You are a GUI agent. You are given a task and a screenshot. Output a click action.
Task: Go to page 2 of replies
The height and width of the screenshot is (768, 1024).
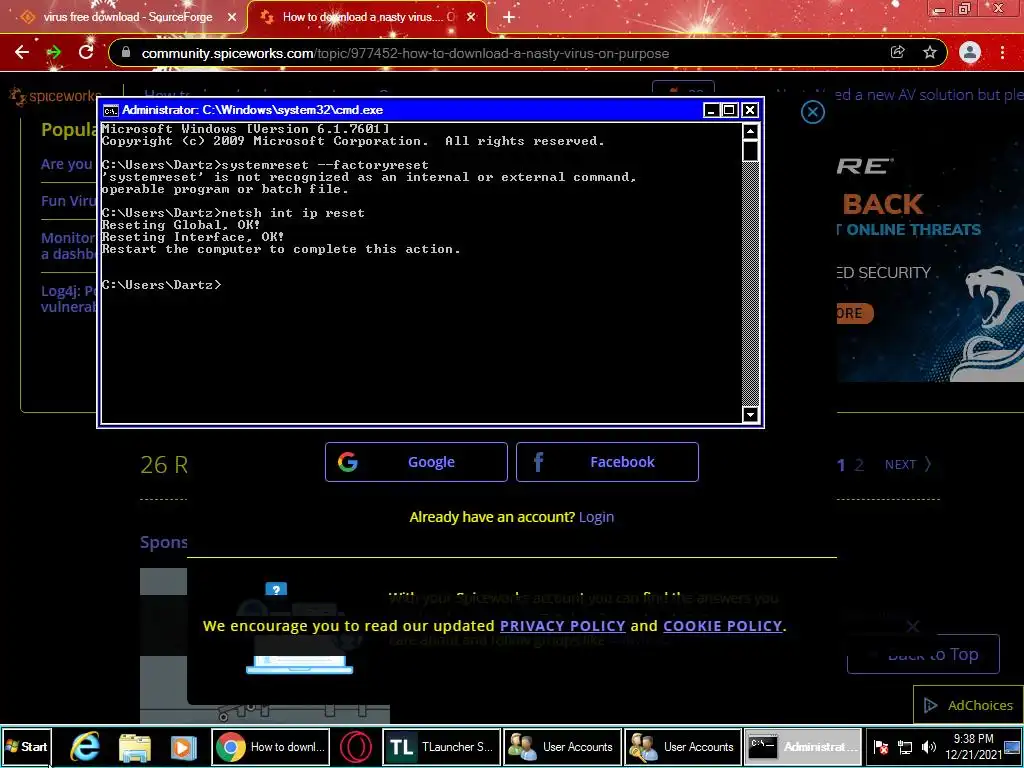point(859,464)
